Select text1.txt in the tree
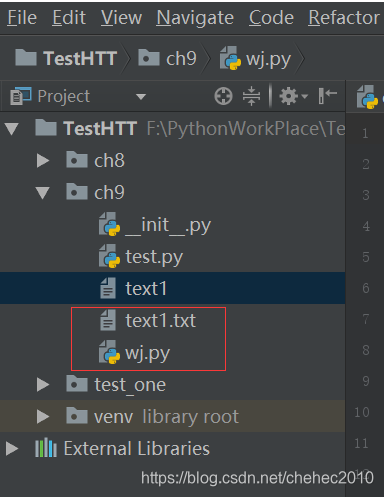The height and width of the screenshot is (497, 384). click(x=161, y=321)
